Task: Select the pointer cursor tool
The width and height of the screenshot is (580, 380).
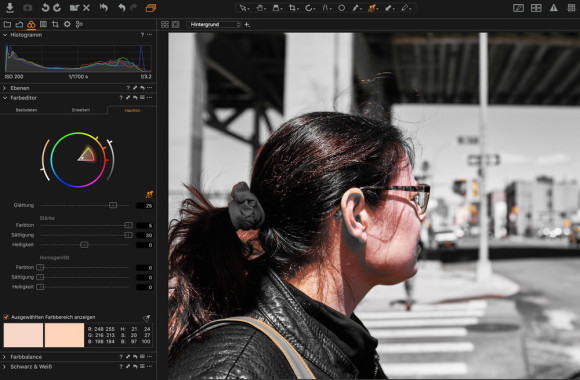Action: (x=243, y=8)
